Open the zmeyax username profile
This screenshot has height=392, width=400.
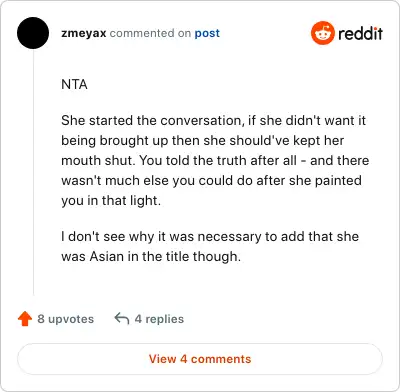coord(84,33)
